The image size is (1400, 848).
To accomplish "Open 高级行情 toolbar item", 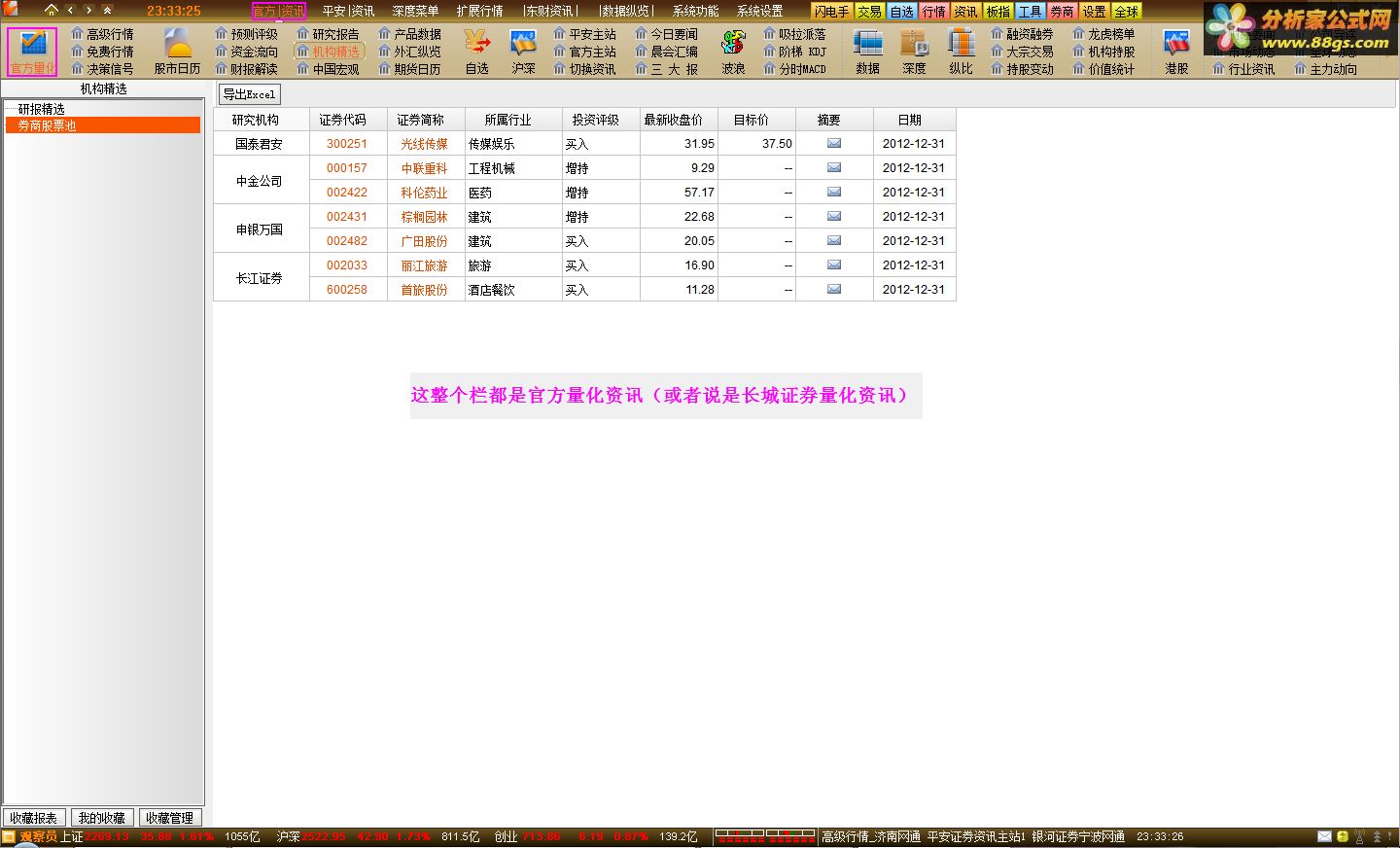I will tap(102, 34).
